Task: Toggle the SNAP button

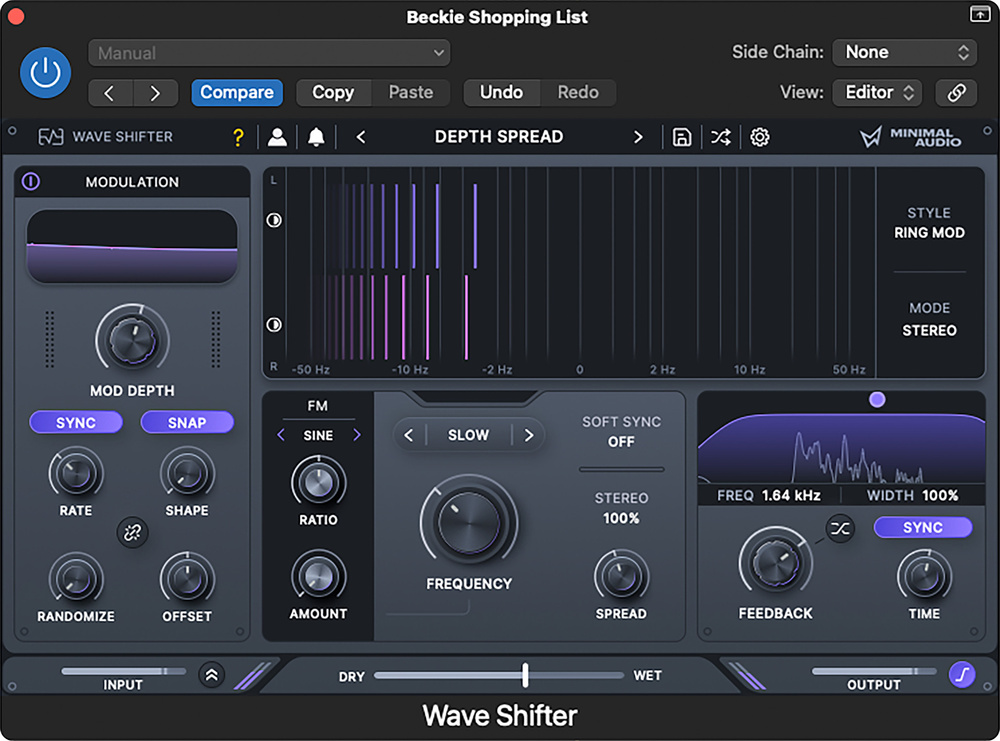Action: coord(187,423)
